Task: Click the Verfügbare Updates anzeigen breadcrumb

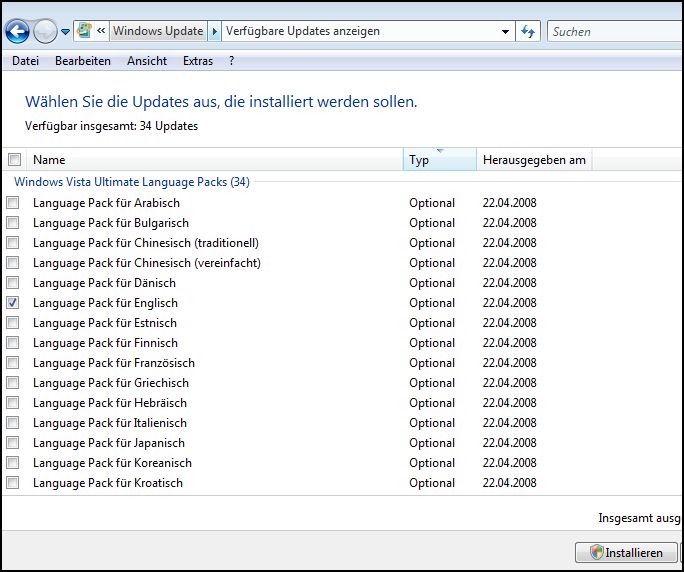Action: (x=303, y=31)
